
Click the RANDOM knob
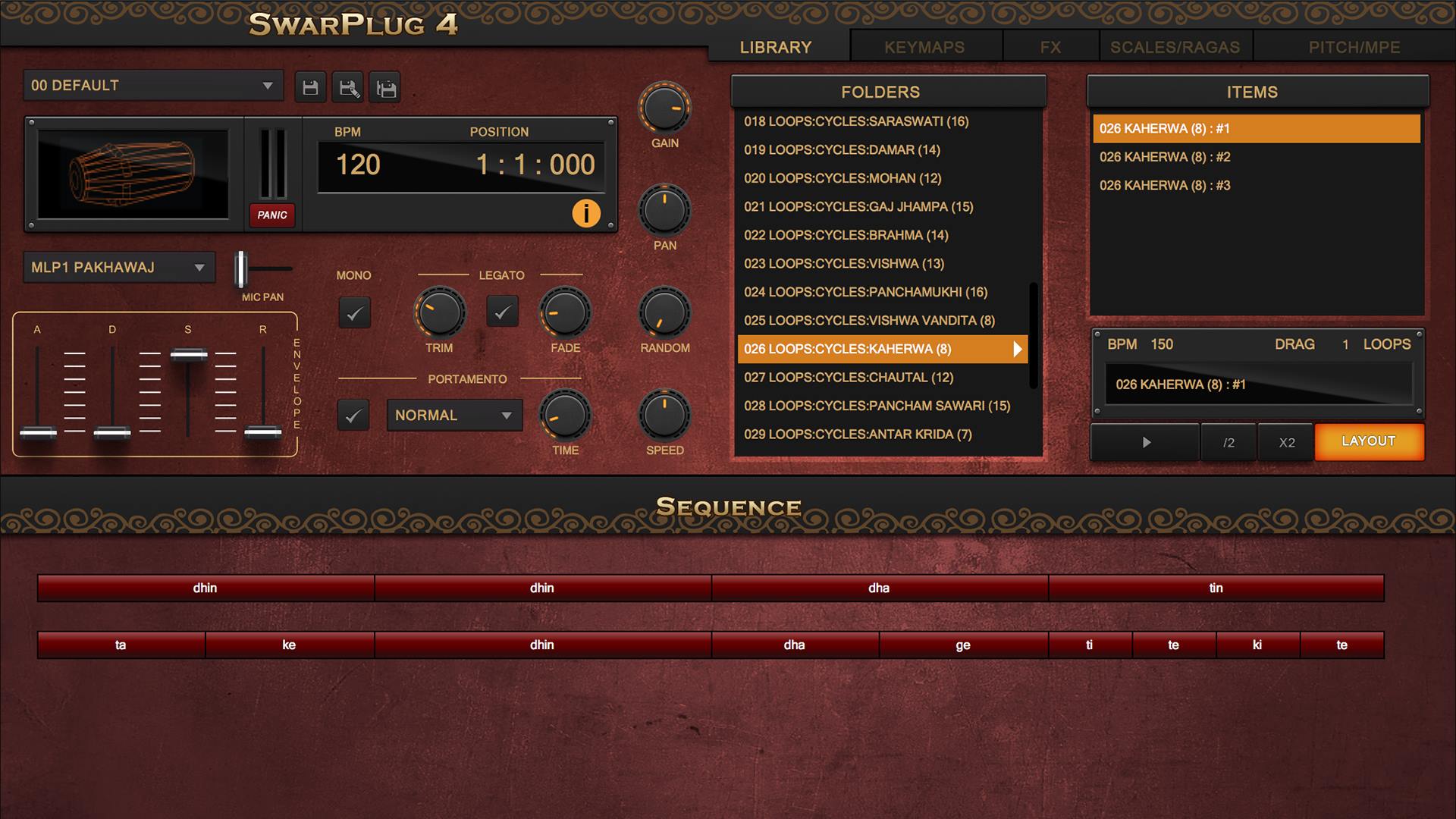(x=664, y=312)
